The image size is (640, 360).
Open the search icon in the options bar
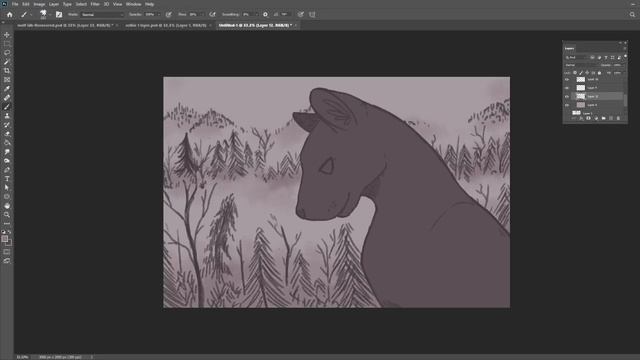[x=632, y=14]
